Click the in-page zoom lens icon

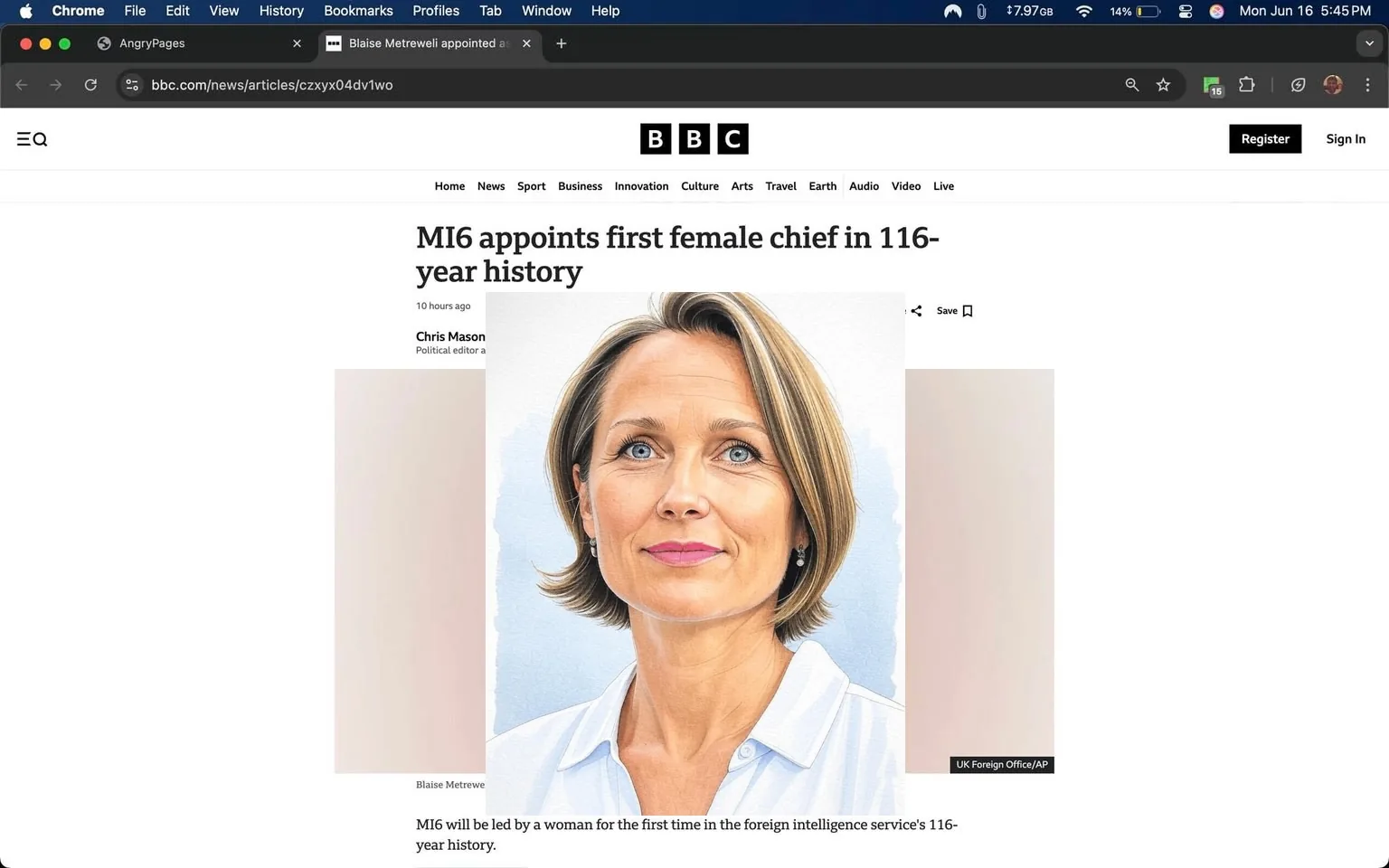click(1131, 84)
